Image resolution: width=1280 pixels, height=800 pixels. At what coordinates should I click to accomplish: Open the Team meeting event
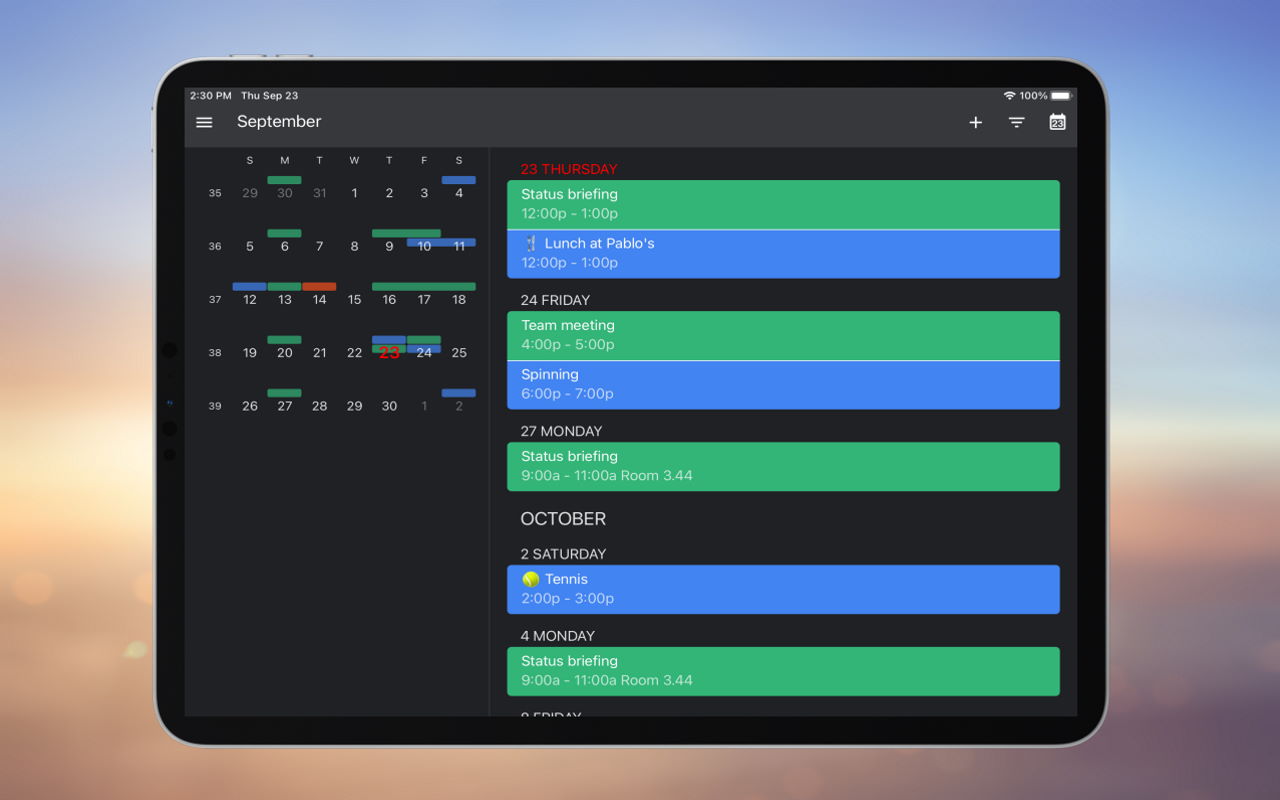click(782, 335)
